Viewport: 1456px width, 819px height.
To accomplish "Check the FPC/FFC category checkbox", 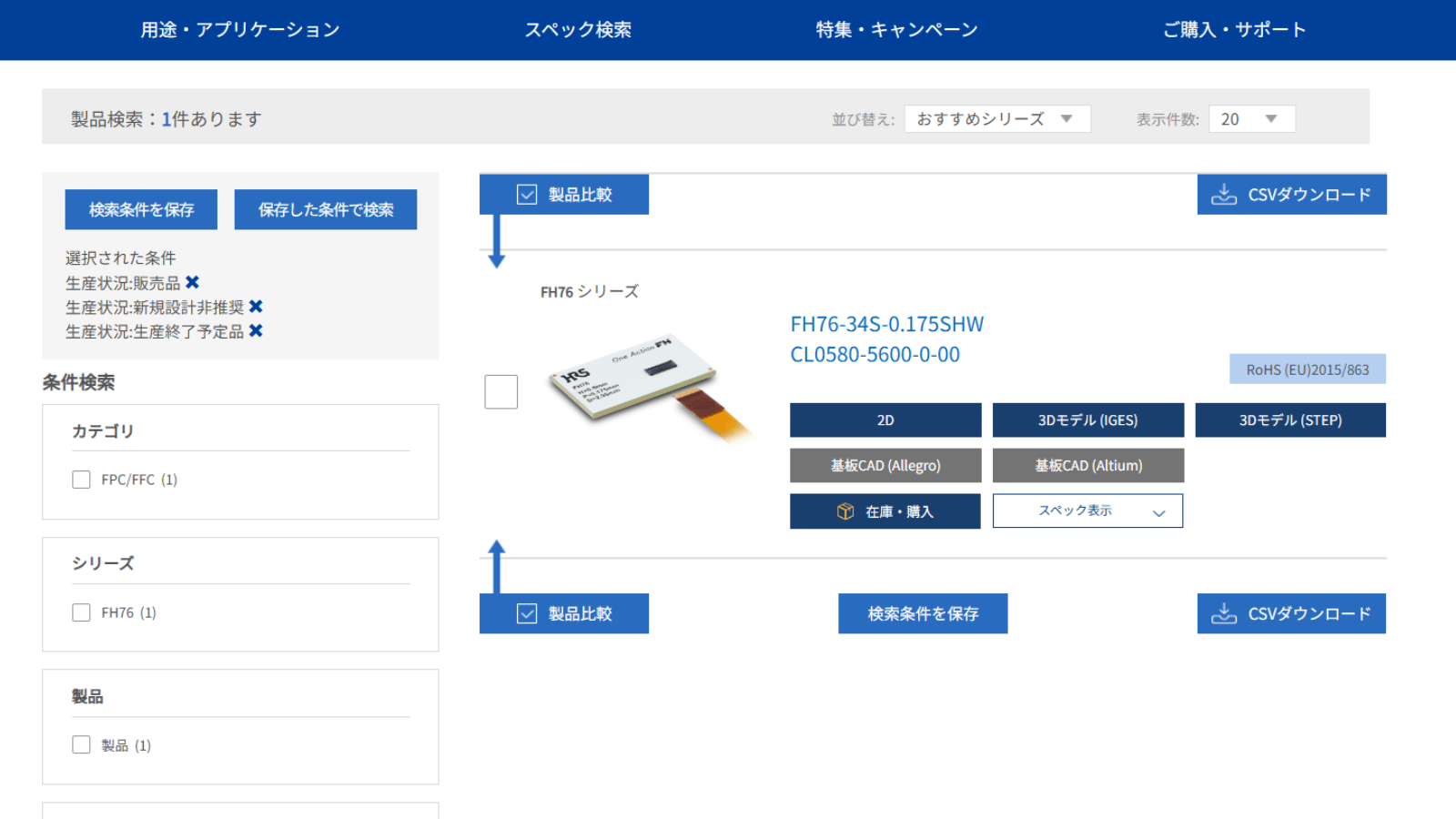I will coord(81,479).
